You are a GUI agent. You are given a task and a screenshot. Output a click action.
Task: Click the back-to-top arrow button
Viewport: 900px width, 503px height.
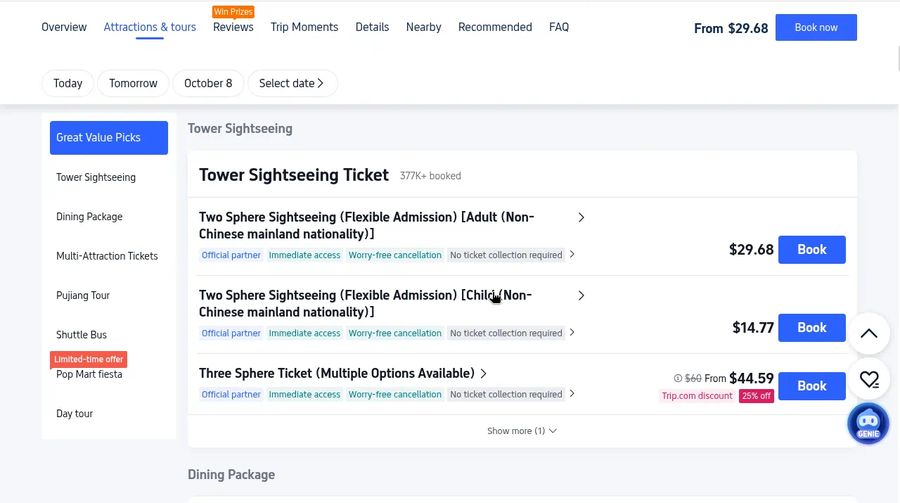[869, 334]
